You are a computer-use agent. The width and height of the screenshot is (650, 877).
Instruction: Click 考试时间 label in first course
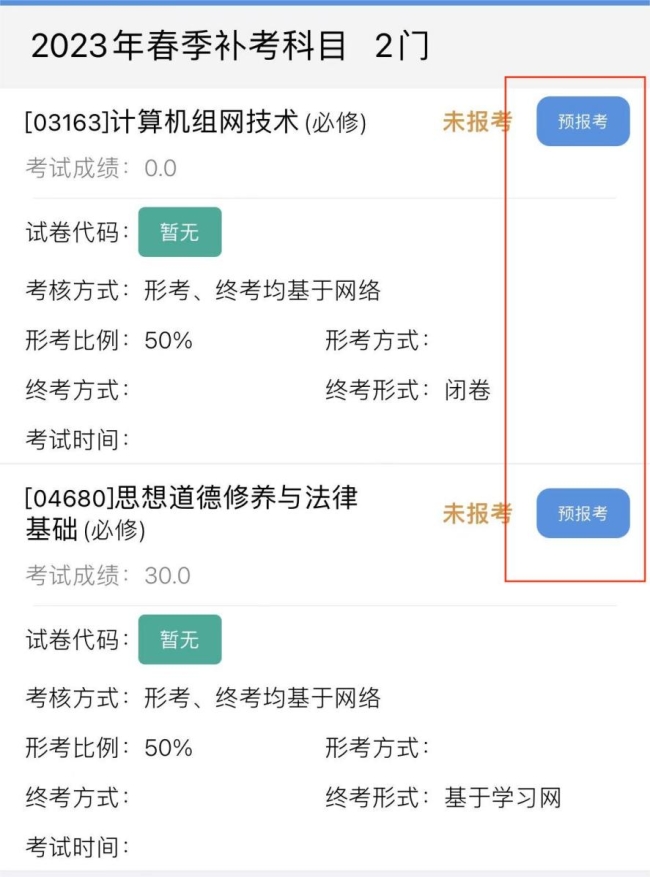coord(78,440)
